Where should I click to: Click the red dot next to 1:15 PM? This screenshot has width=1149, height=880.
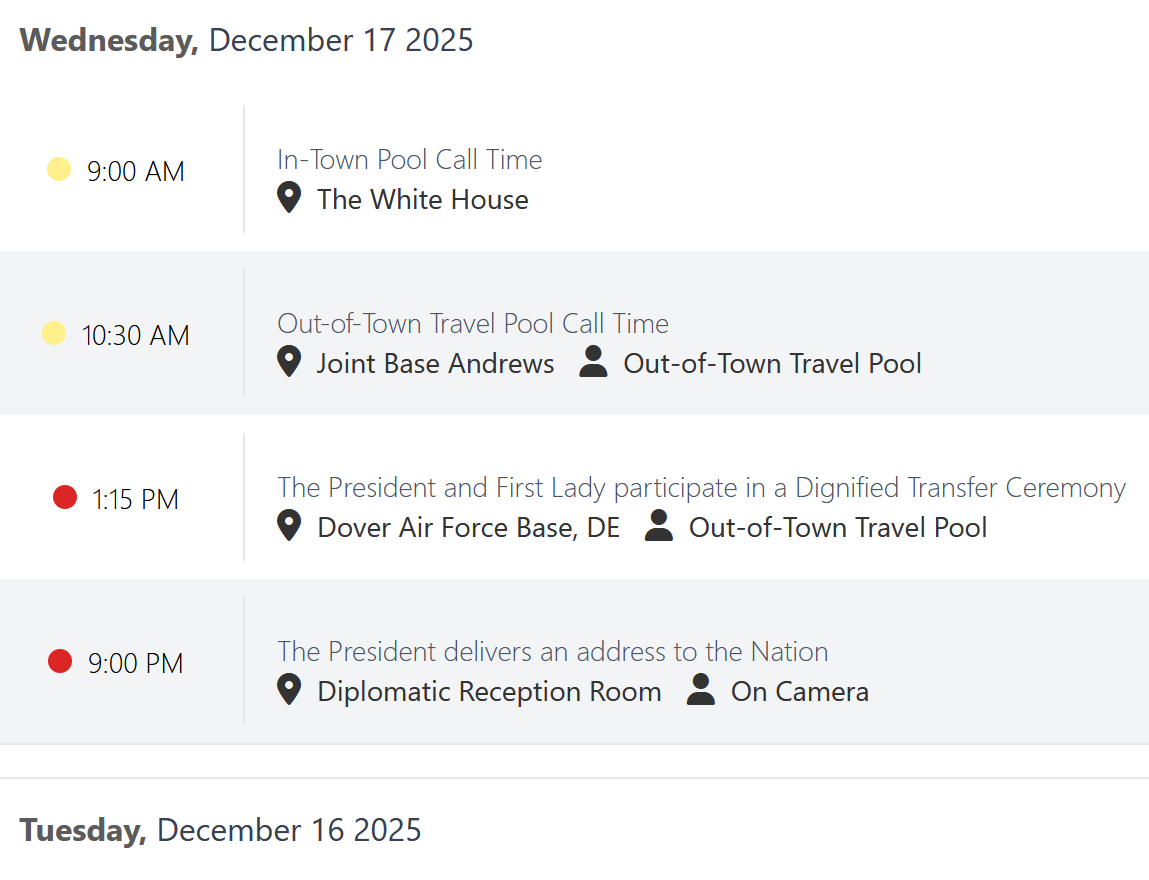coord(65,497)
